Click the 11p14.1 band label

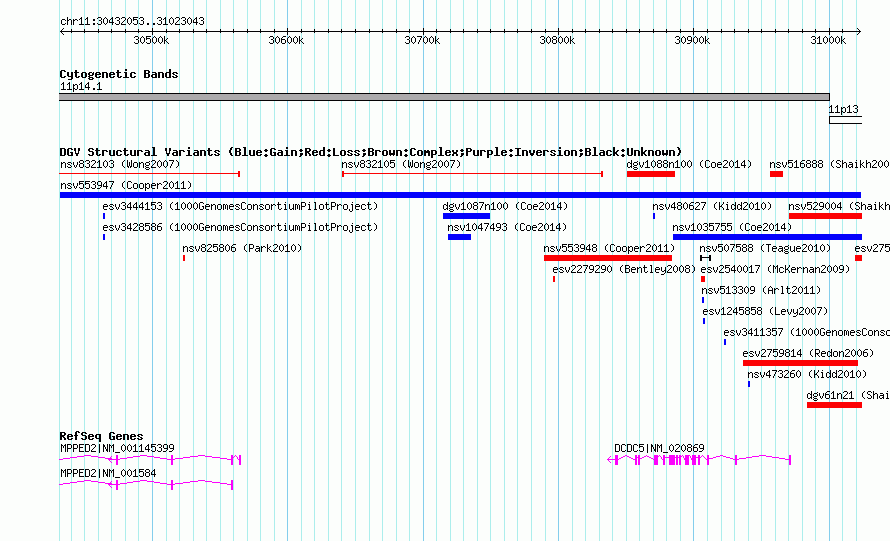[x=81, y=86]
